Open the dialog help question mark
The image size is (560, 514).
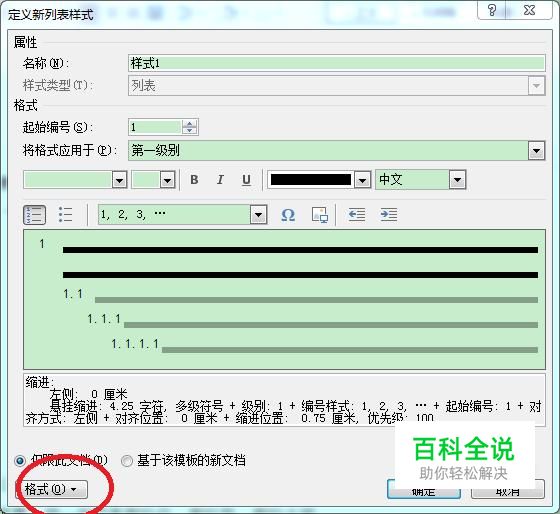tap(492, 10)
